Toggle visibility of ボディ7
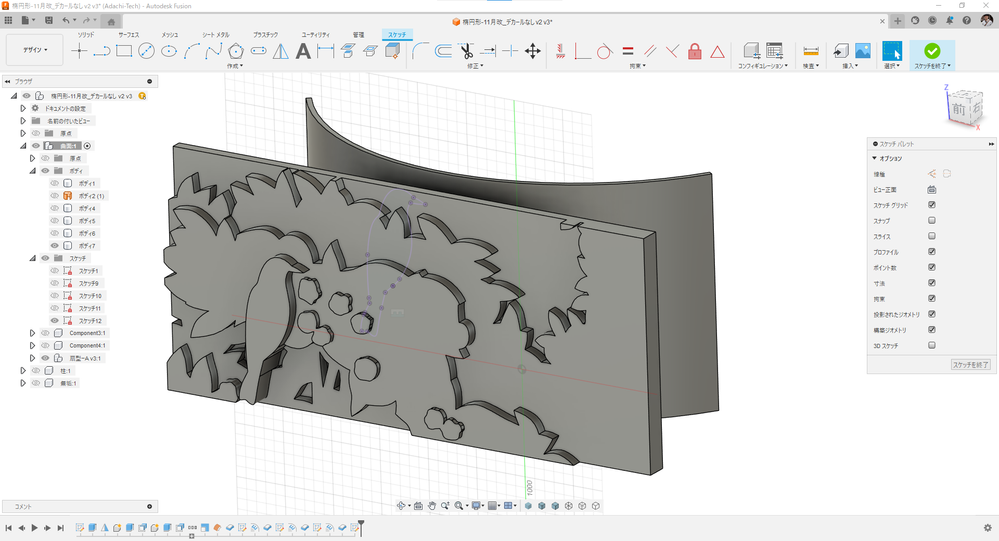 [55, 245]
